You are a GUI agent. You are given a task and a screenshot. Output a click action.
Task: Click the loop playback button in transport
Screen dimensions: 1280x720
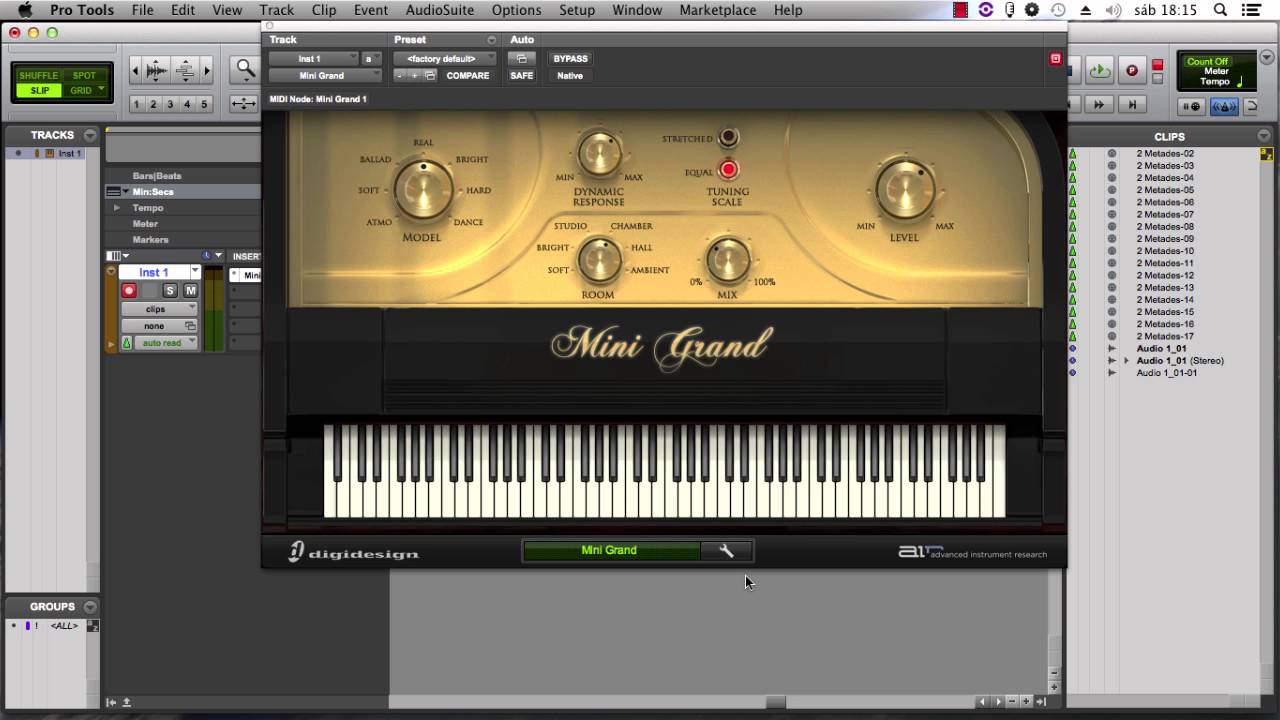[x=1099, y=70]
